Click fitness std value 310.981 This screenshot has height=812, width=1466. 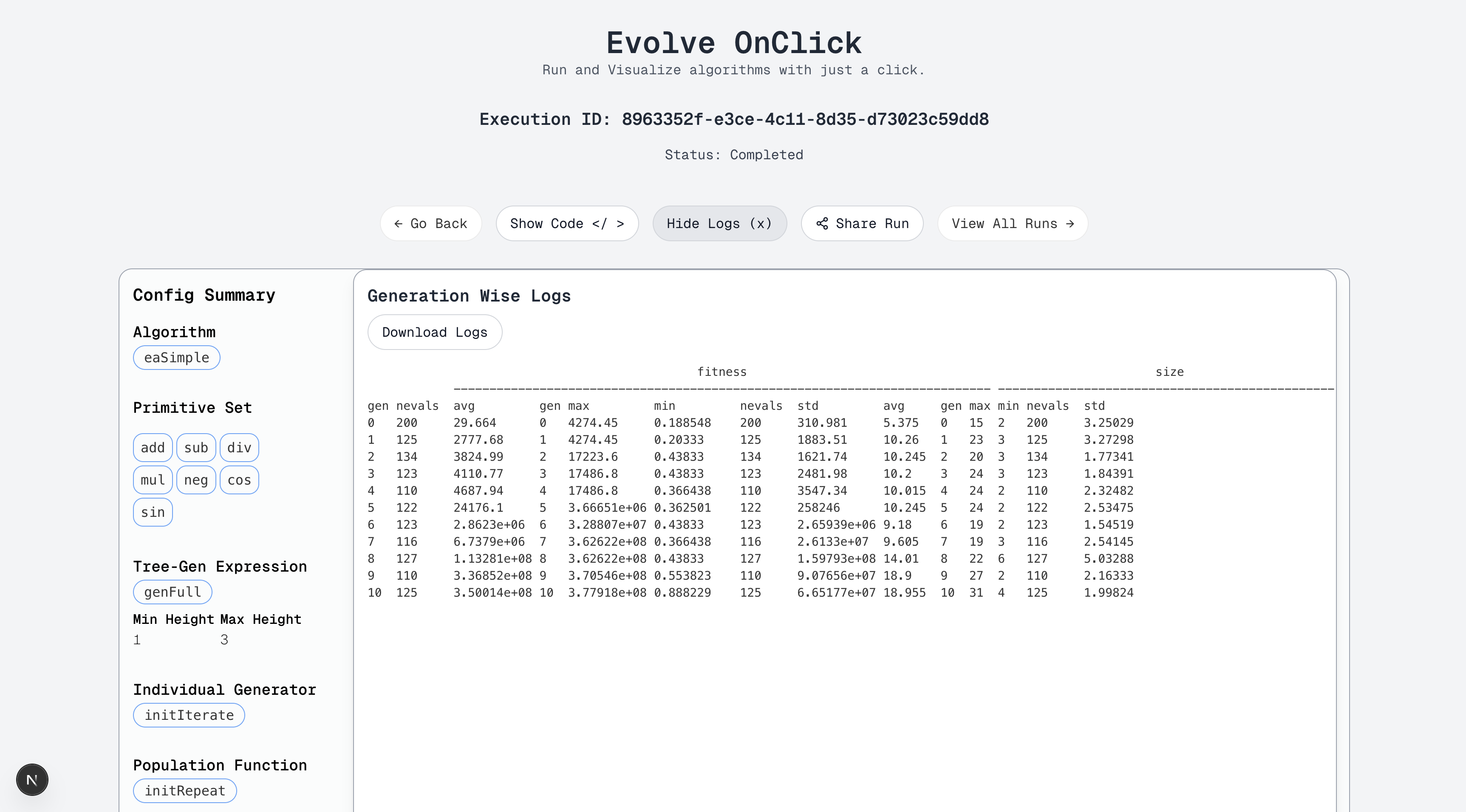coord(822,423)
